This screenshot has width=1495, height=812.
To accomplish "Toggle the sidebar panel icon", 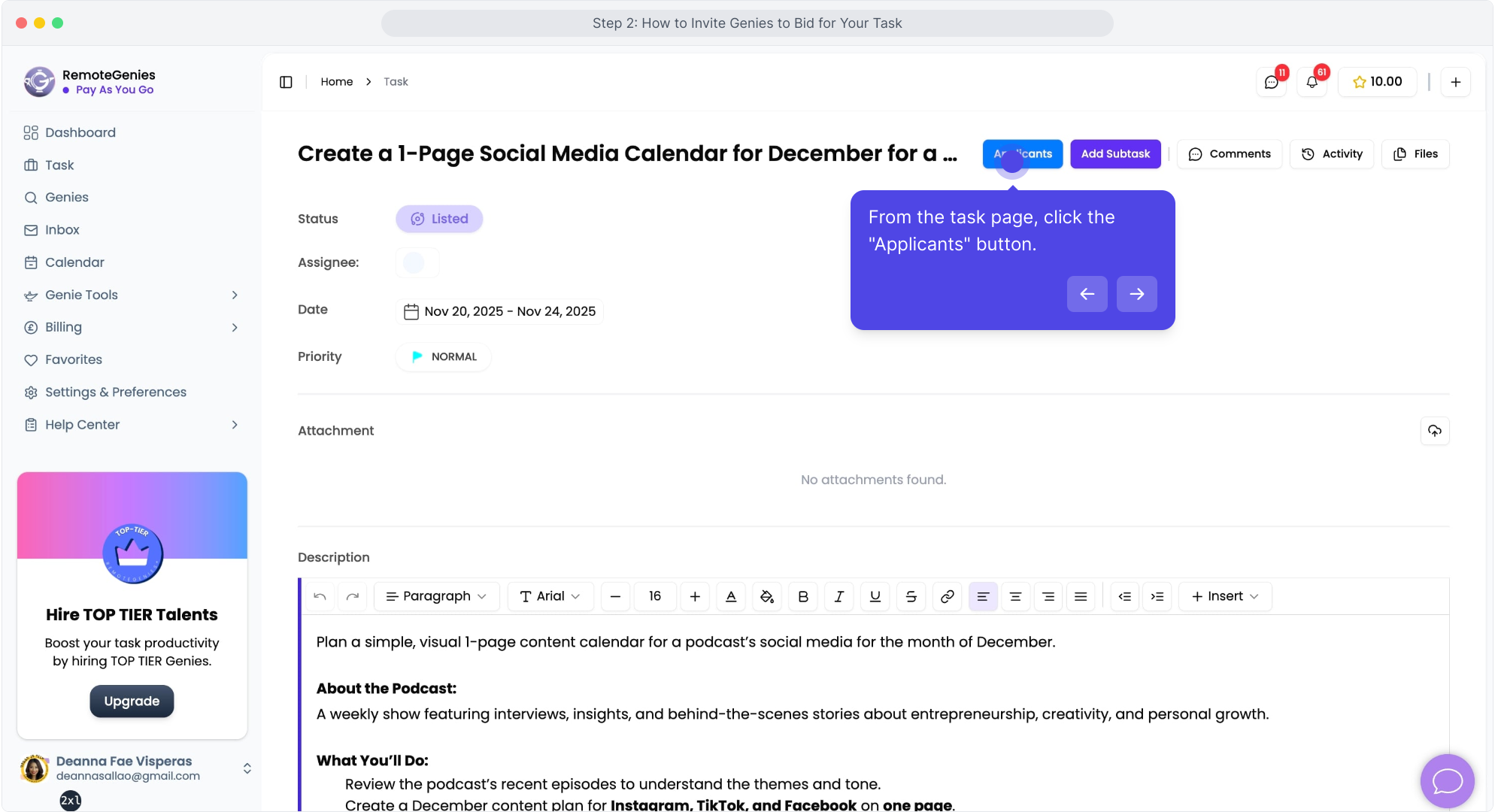I will tap(286, 82).
